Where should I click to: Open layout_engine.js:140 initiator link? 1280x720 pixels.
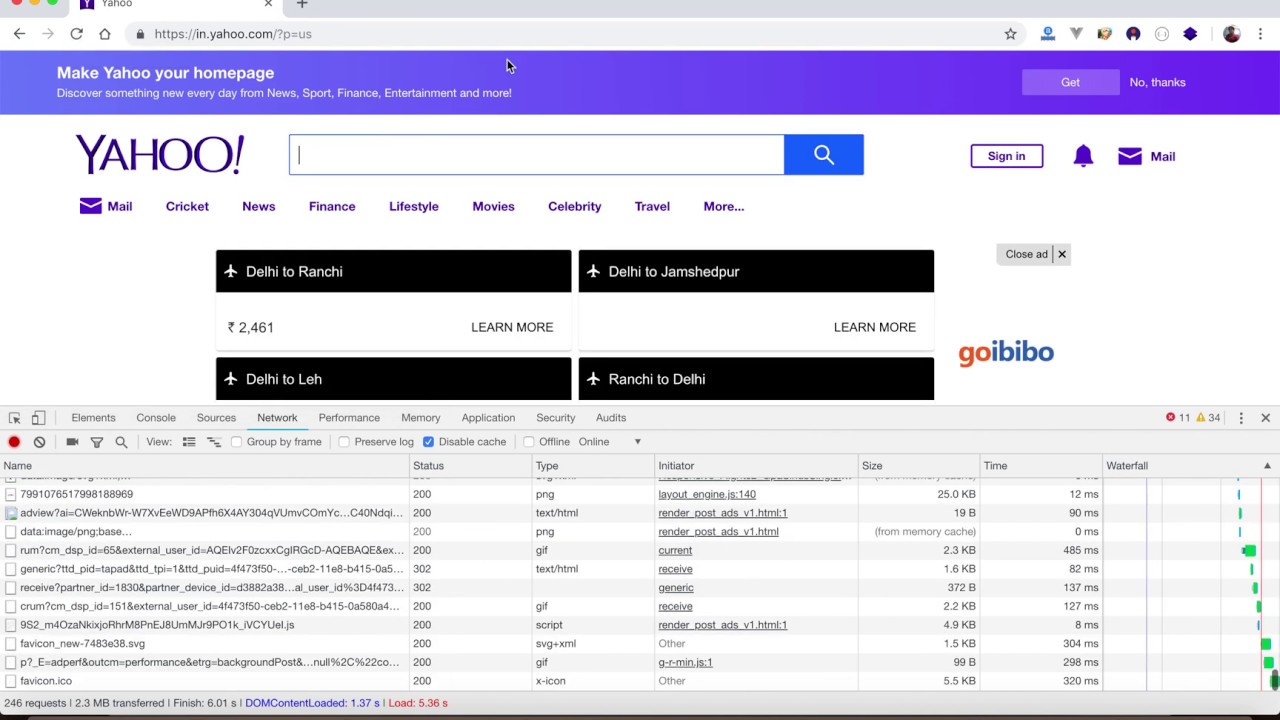[707, 494]
